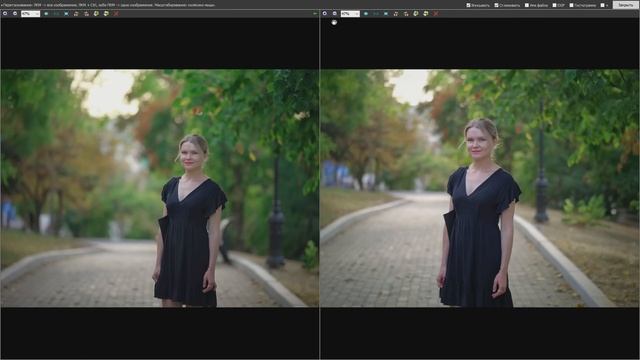Screen dimensions: 640x360
Task: Click red X icon in left pane toolbar
Action: click(x=116, y=13)
